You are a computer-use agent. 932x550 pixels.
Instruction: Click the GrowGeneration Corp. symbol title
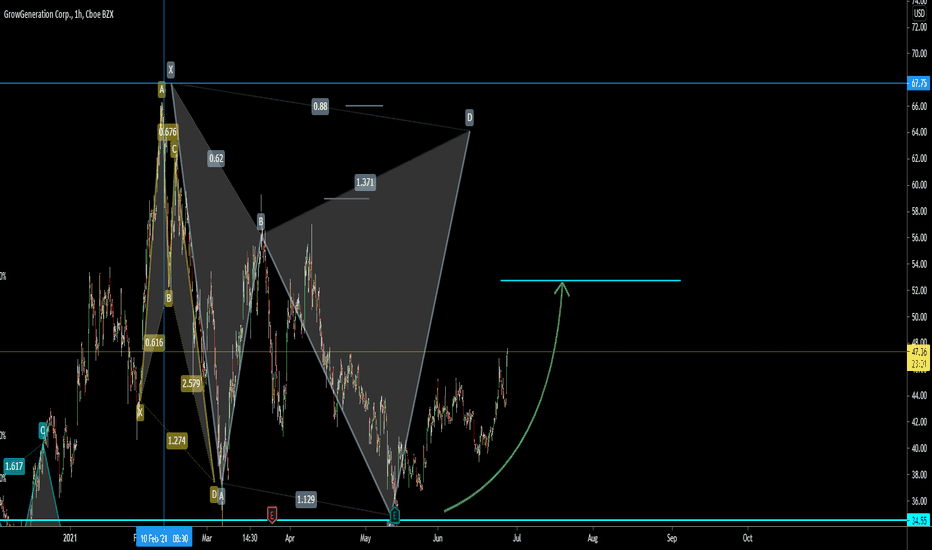click(x=59, y=14)
